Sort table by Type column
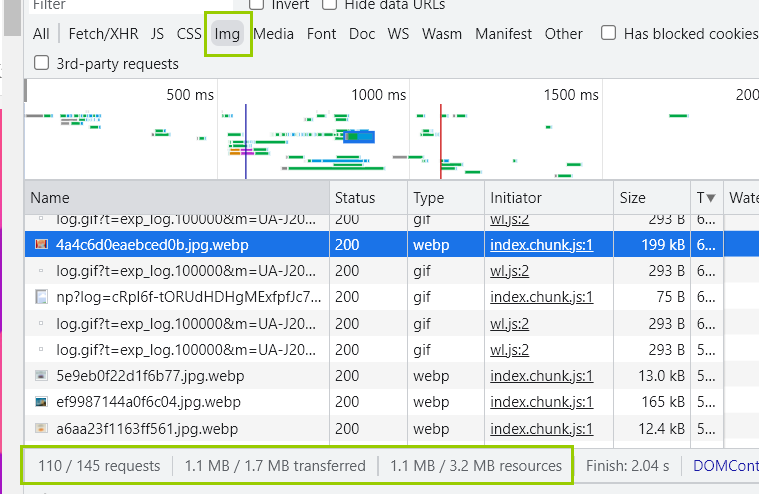Image resolution: width=759 pixels, height=494 pixels. [446, 197]
